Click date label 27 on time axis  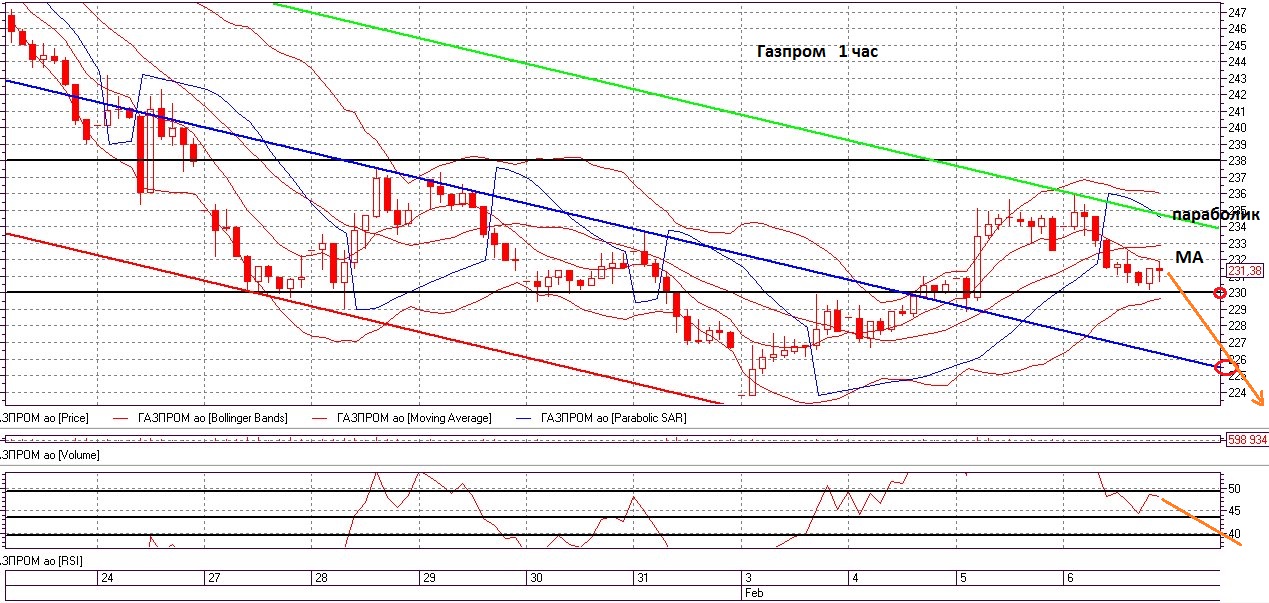click(213, 578)
